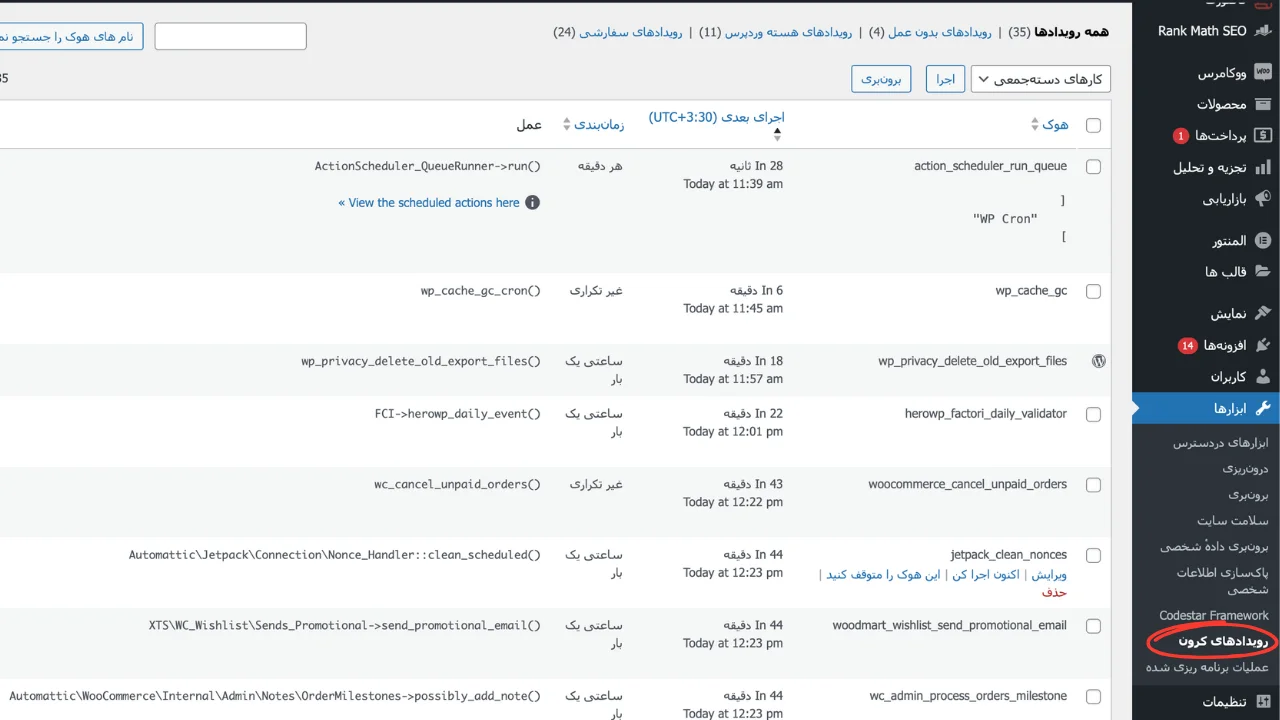The width and height of the screenshot is (1280, 720).
Task: Check the wp_cache_gc event checkbox
Action: [1093, 291]
